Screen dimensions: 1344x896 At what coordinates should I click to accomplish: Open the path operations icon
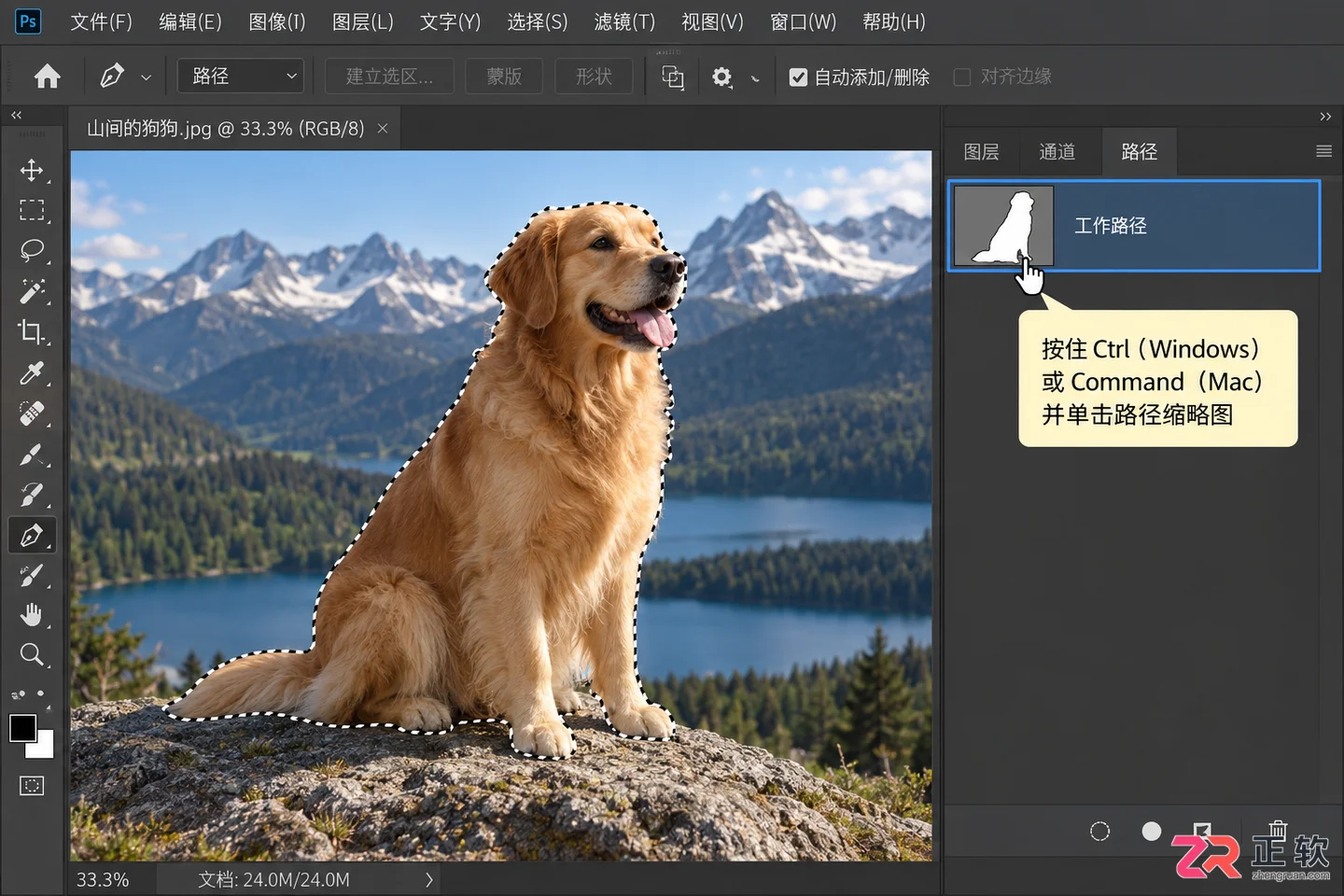(x=673, y=77)
